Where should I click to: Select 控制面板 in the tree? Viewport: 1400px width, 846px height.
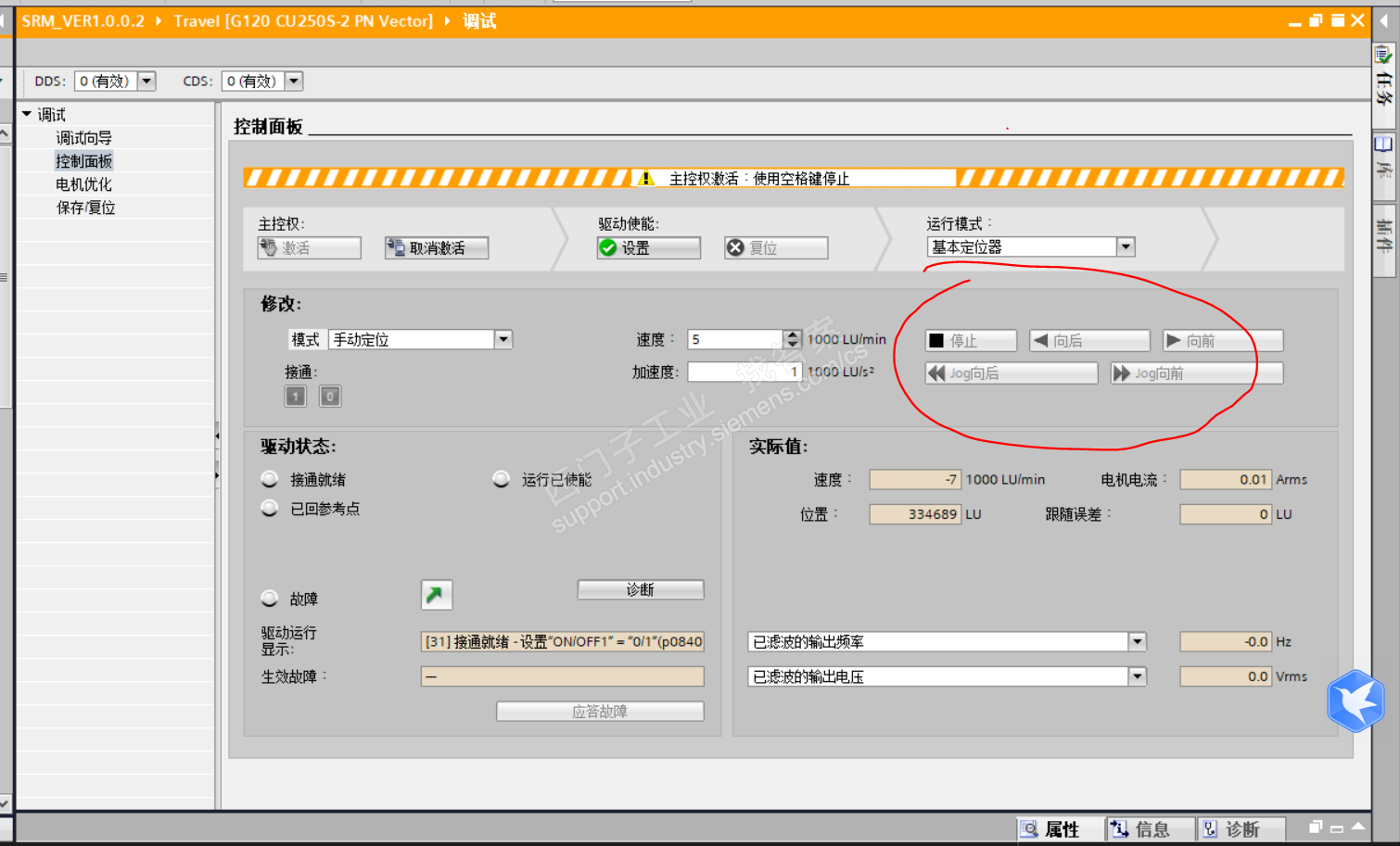(x=83, y=161)
